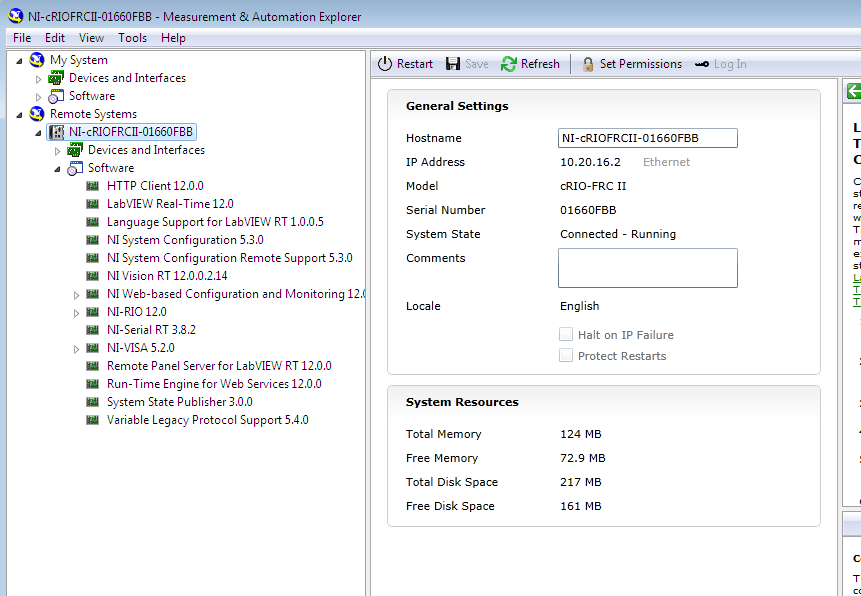
Task: Click chip icon beside NI-VISA 5.2.0
Action: [x=92, y=348]
